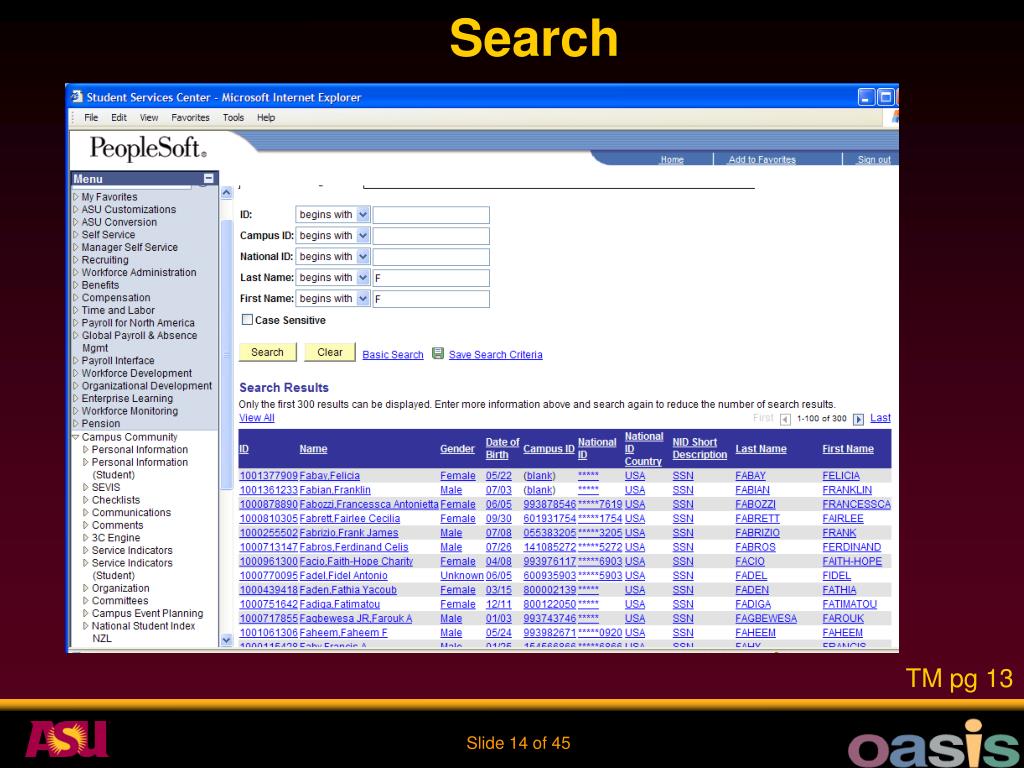Click the Sign out link
This screenshot has width=1024, height=768.
(874, 159)
